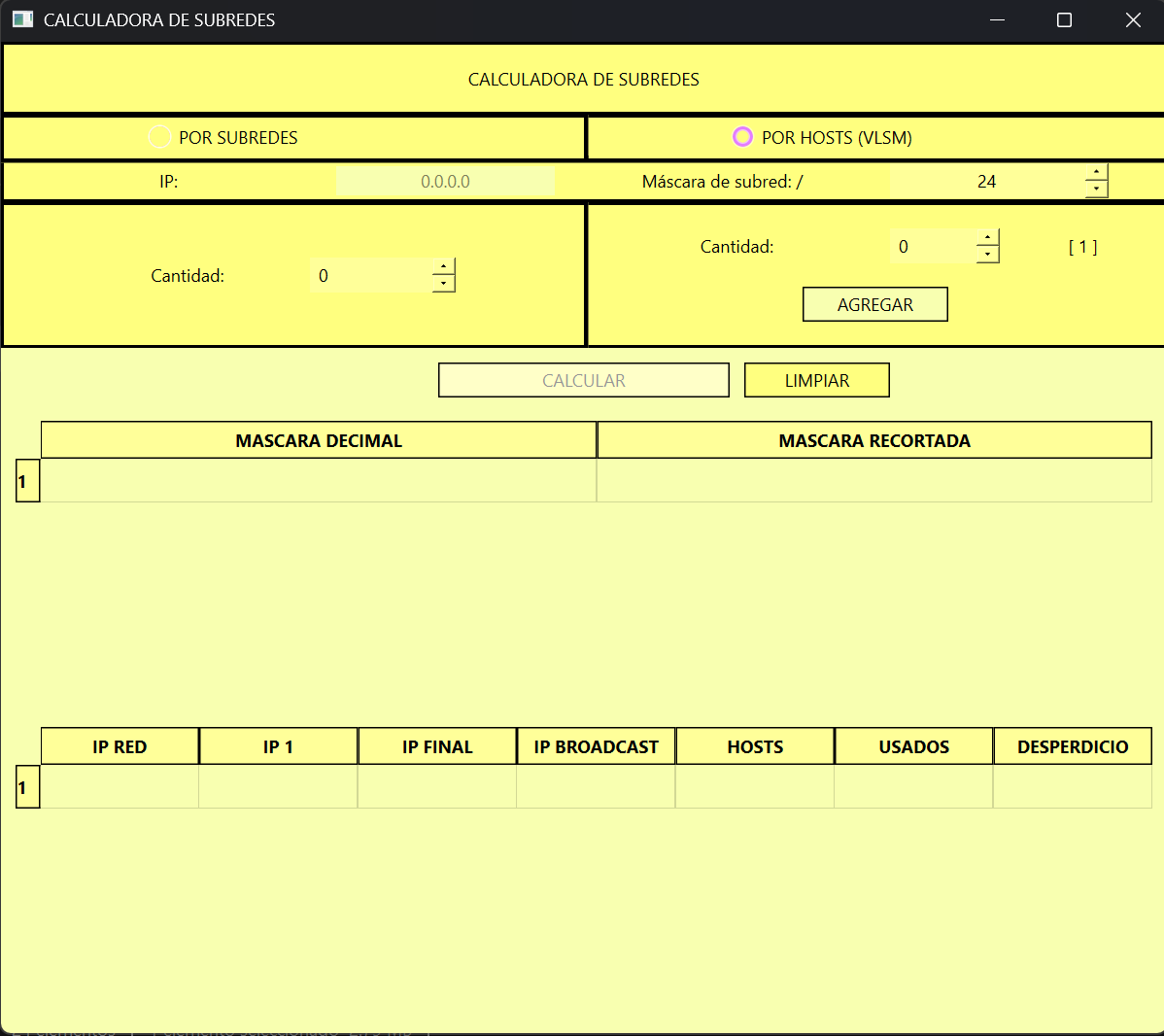This screenshot has width=1164, height=1036.
Task: Maximize the CALCULADORA DE SUBREDES window
Action: coord(1064,20)
